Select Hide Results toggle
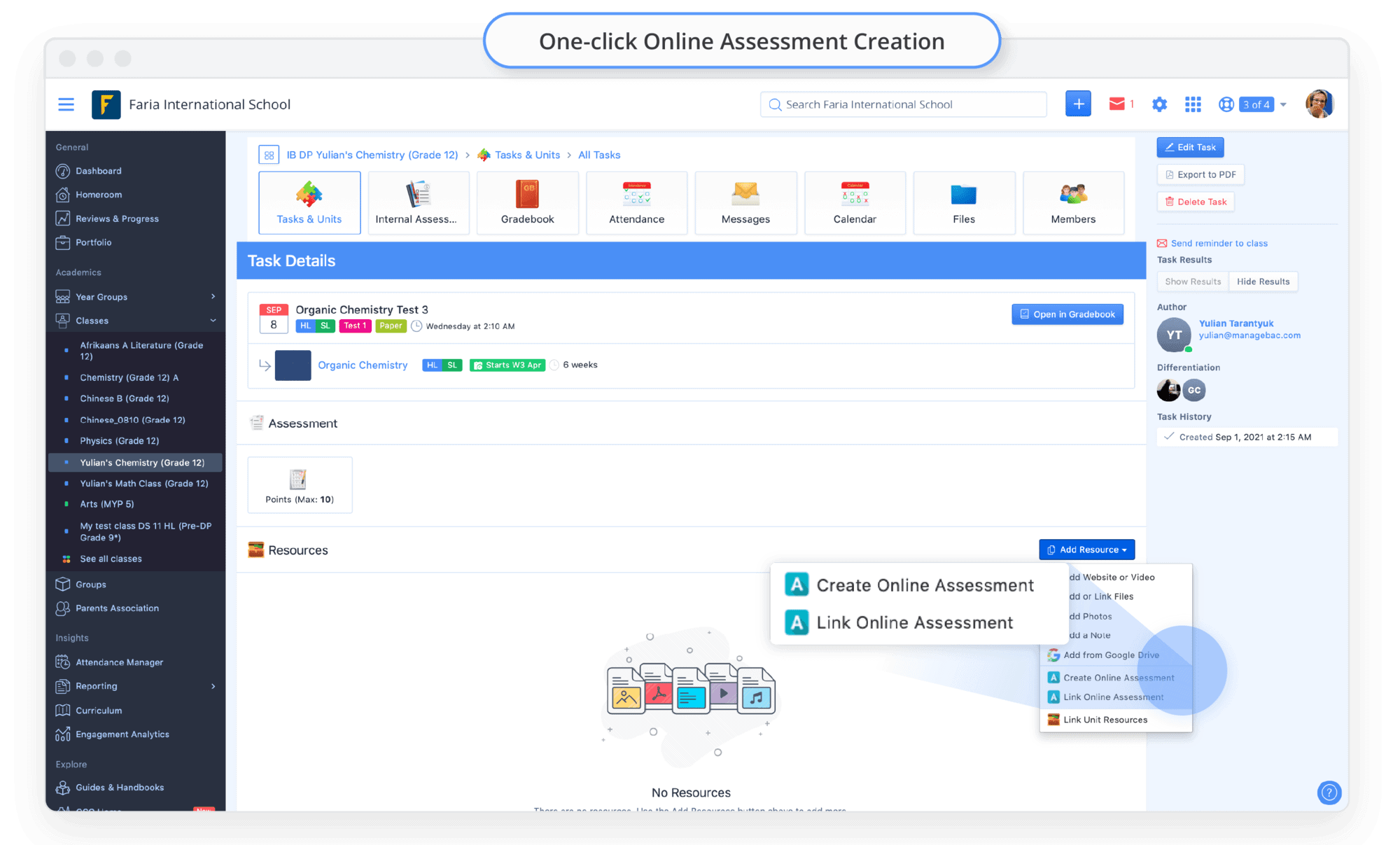 click(x=1263, y=281)
